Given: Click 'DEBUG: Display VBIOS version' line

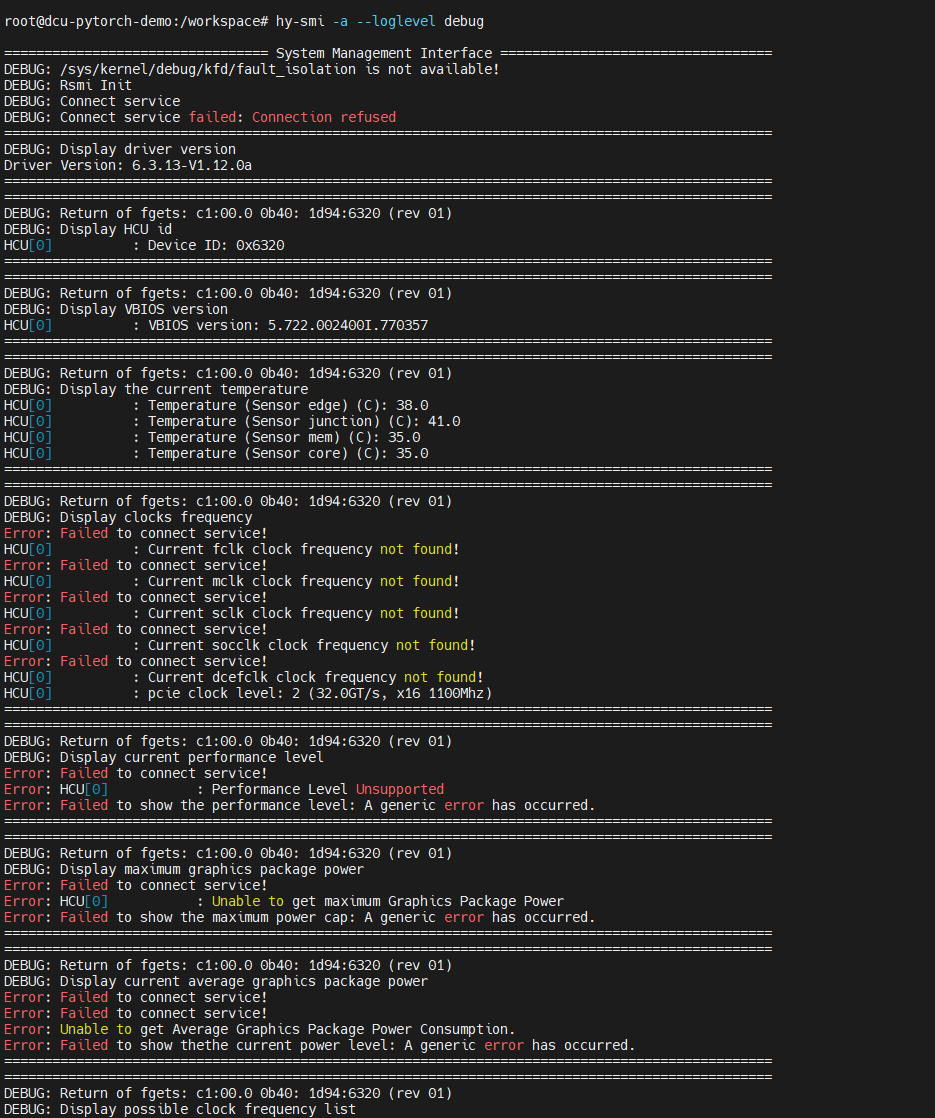Looking at the screenshot, I should 116,309.
